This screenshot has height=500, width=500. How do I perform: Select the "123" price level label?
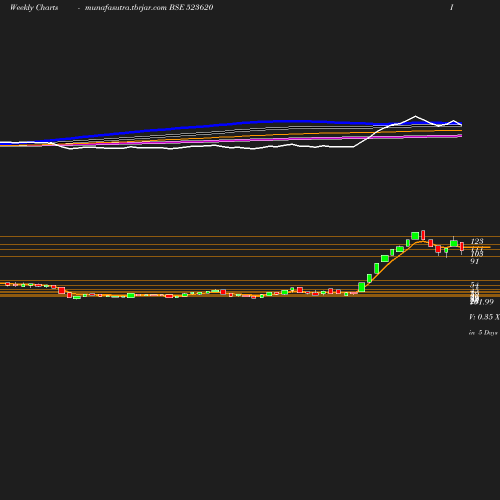point(477,241)
